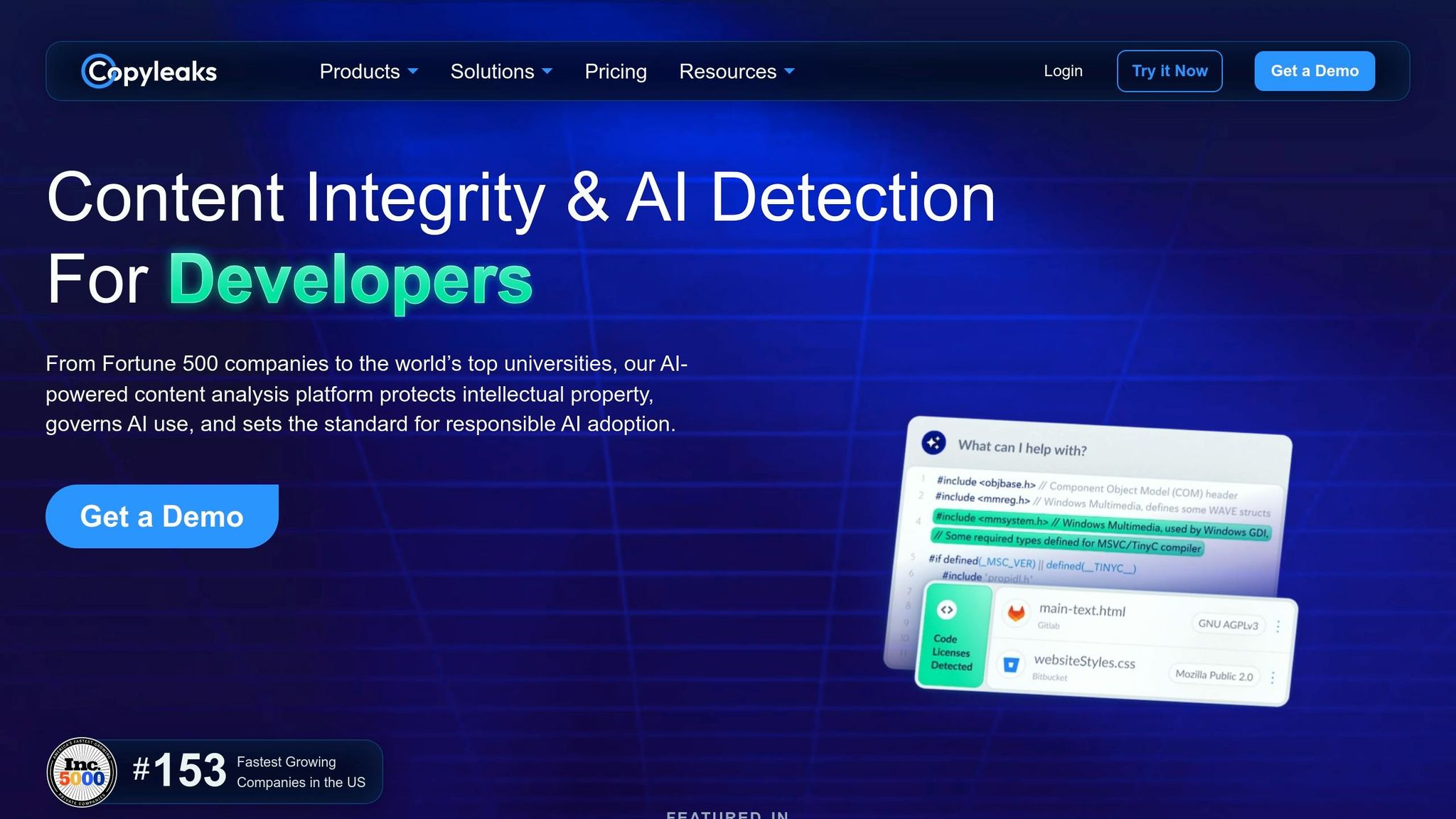Expand the Products dropdown menu
Viewport: 1456px width, 819px height.
pos(368,71)
